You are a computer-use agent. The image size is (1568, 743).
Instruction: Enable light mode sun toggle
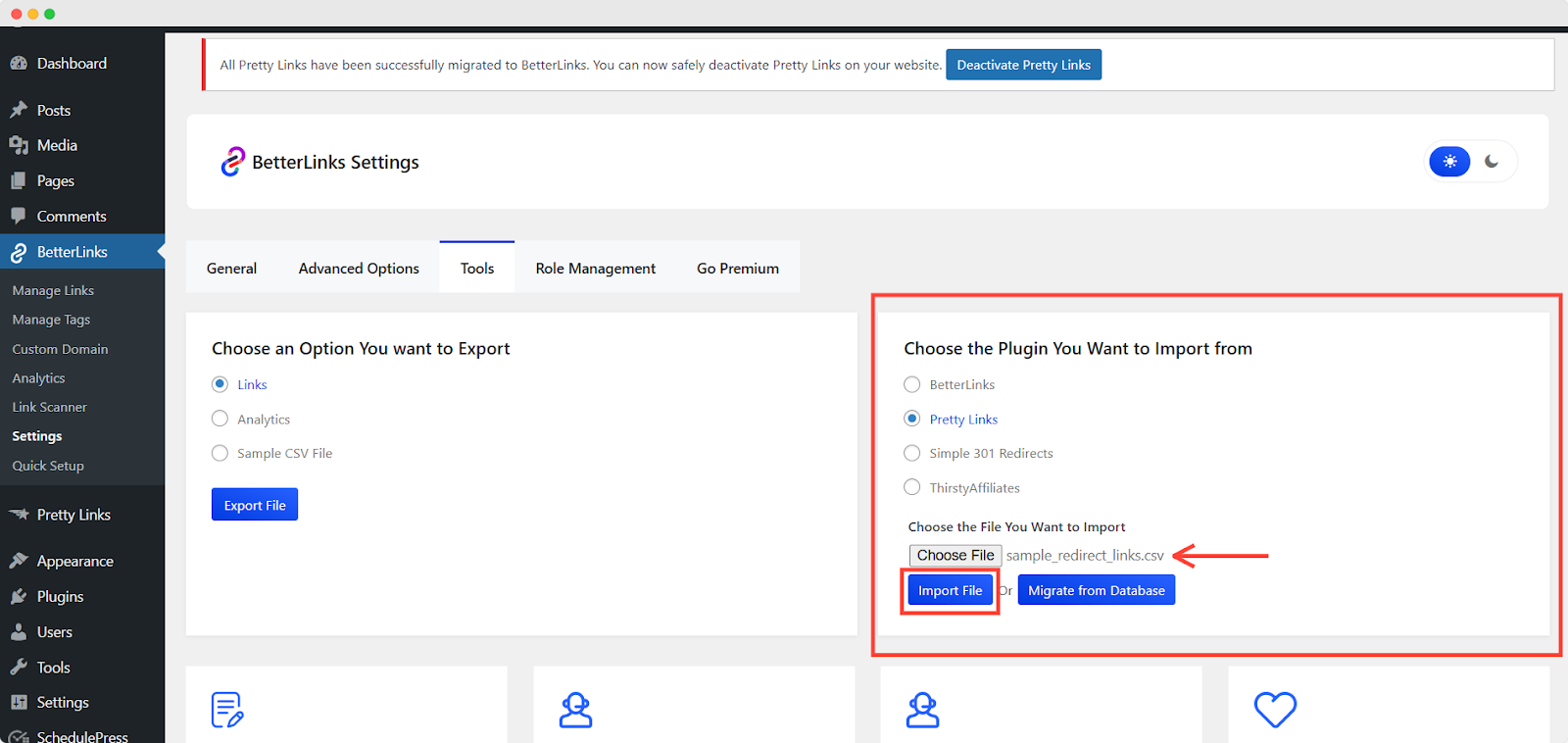[x=1449, y=162]
